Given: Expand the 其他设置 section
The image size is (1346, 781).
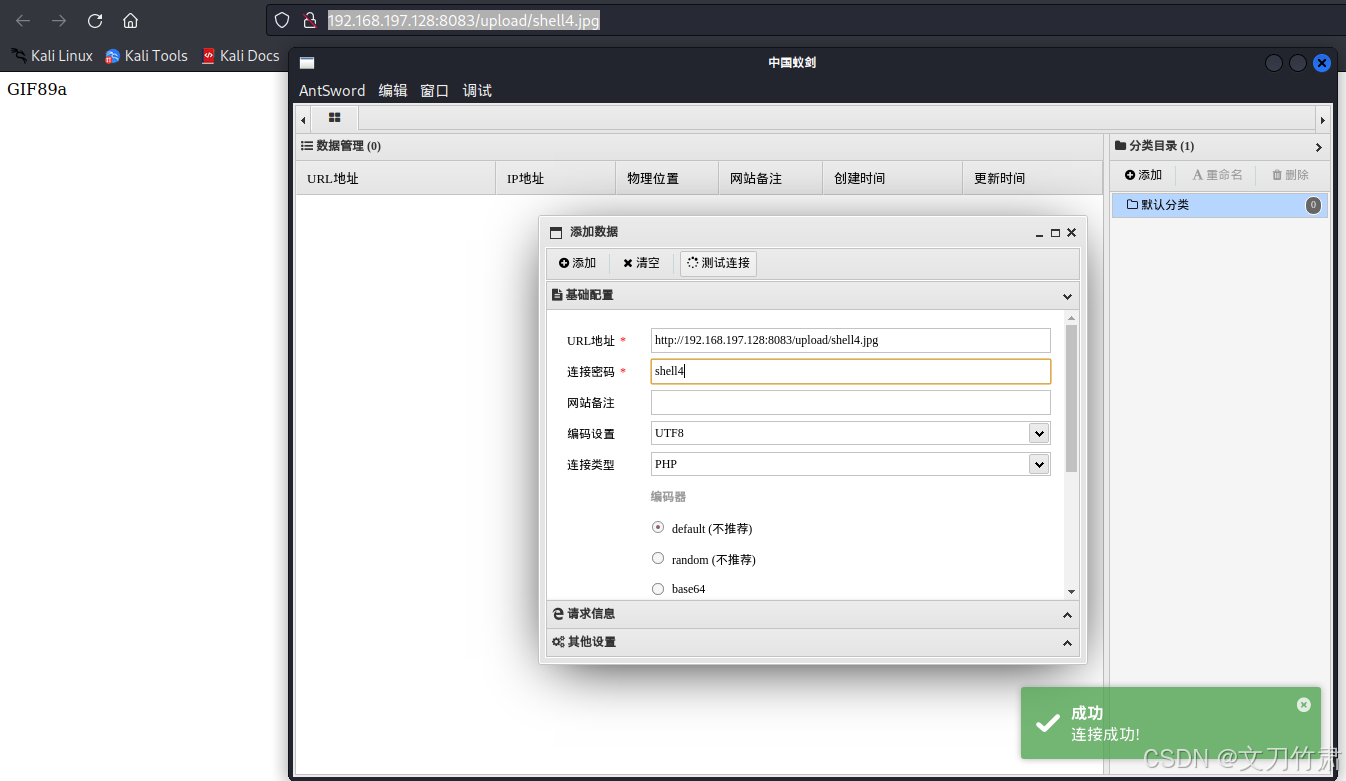Looking at the screenshot, I should click(x=813, y=642).
